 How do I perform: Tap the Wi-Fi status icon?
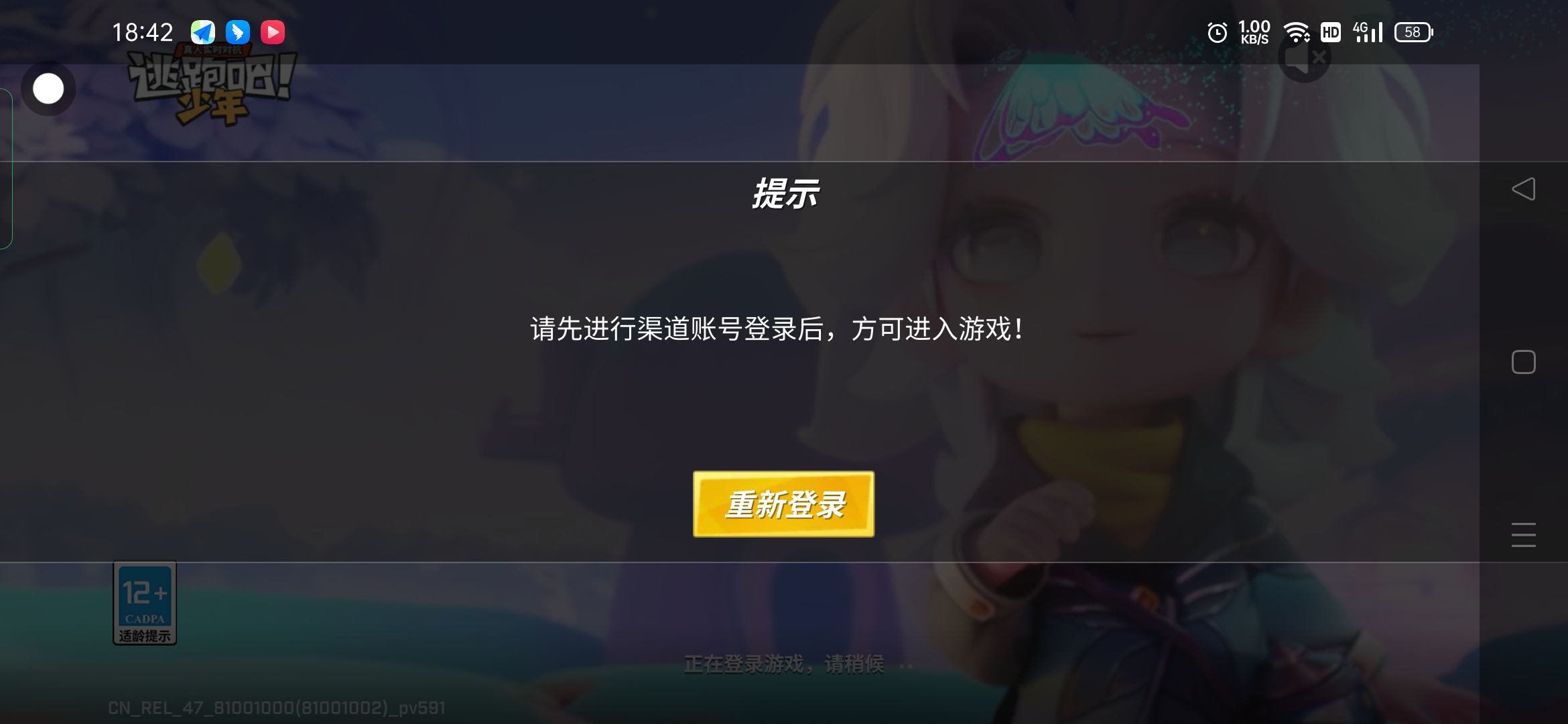coord(1297,32)
